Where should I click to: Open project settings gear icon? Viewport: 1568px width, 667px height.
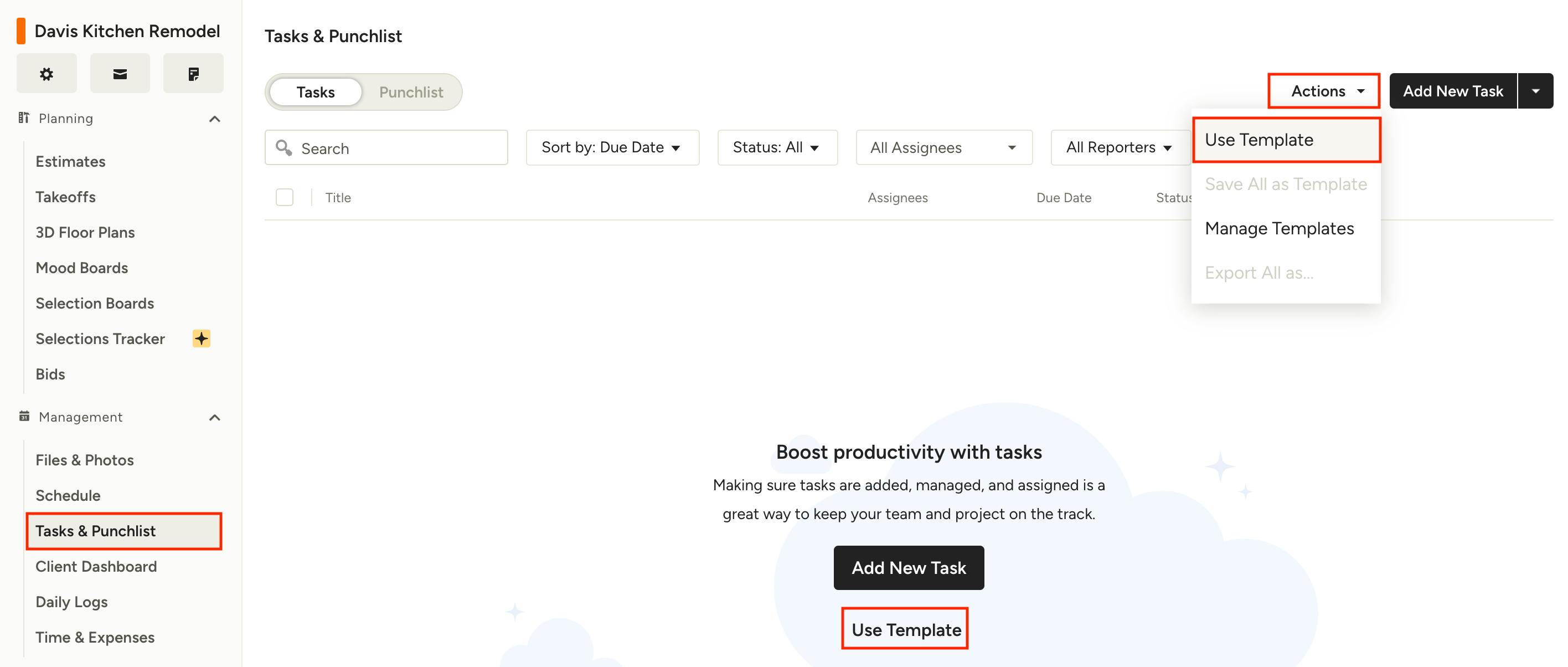(x=47, y=74)
